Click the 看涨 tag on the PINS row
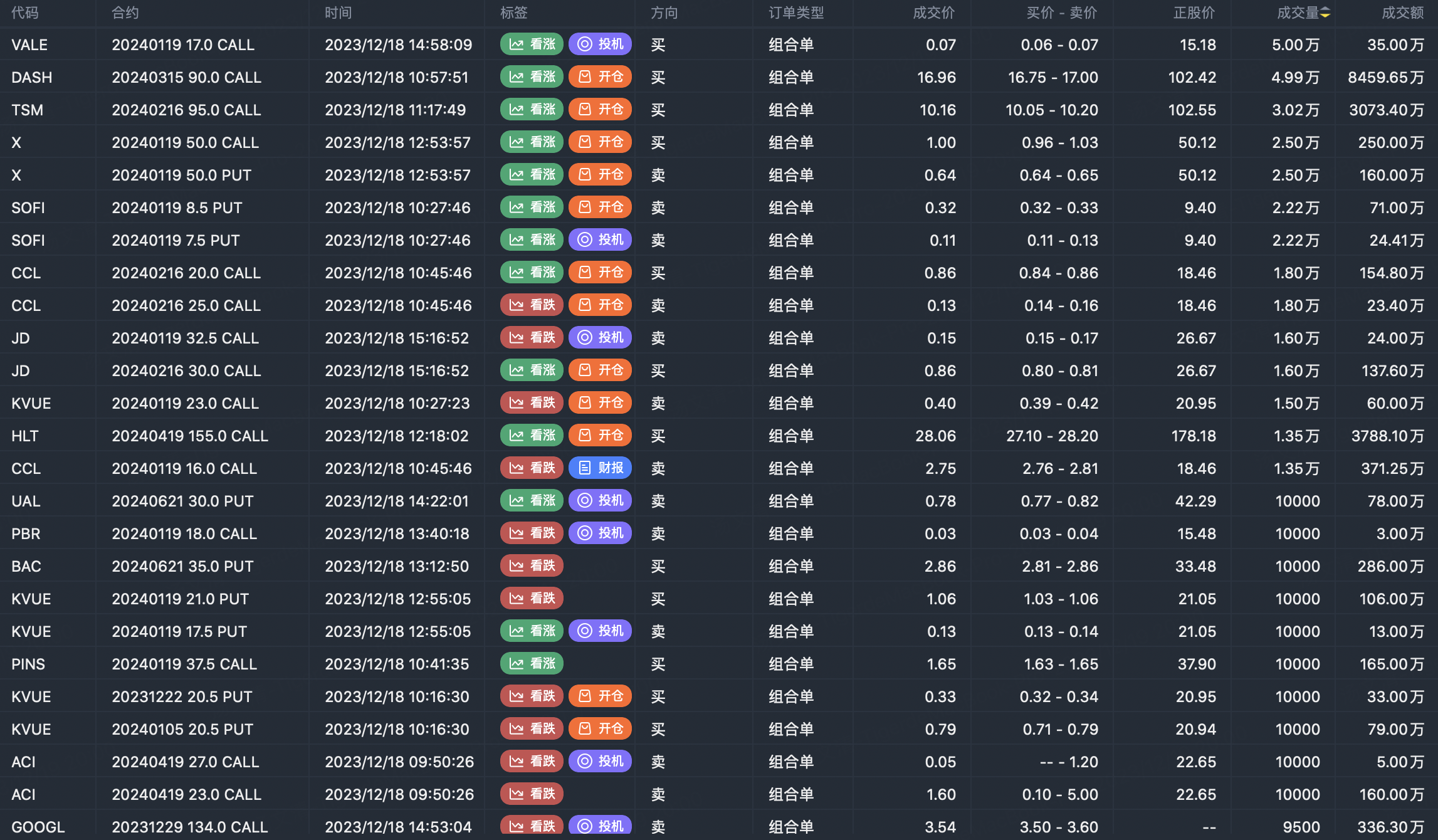The height and width of the screenshot is (840, 1438). pyautogui.click(x=532, y=663)
